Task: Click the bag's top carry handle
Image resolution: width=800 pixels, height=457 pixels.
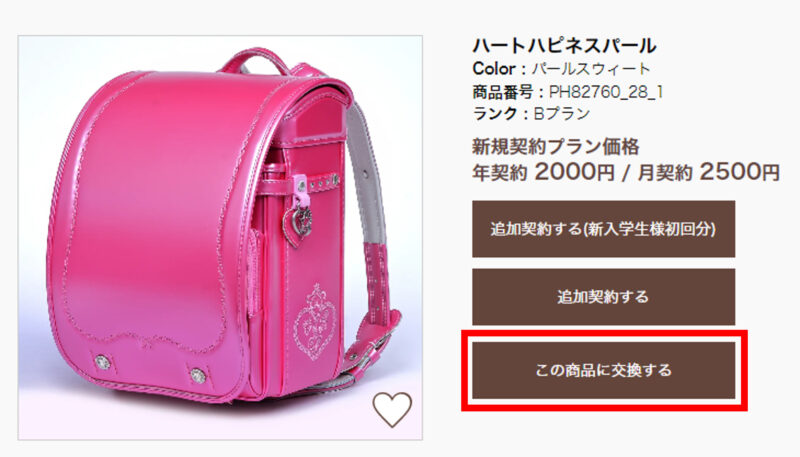Action: (255, 61)
